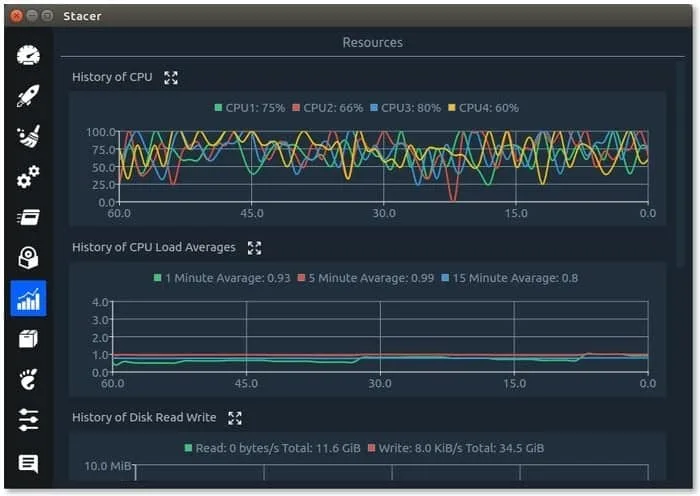Image resolution: width=700 pixels, height=496 pixels.
Task: Open Feedback speech-bubble icon
Action: click(x=28, y=463)
